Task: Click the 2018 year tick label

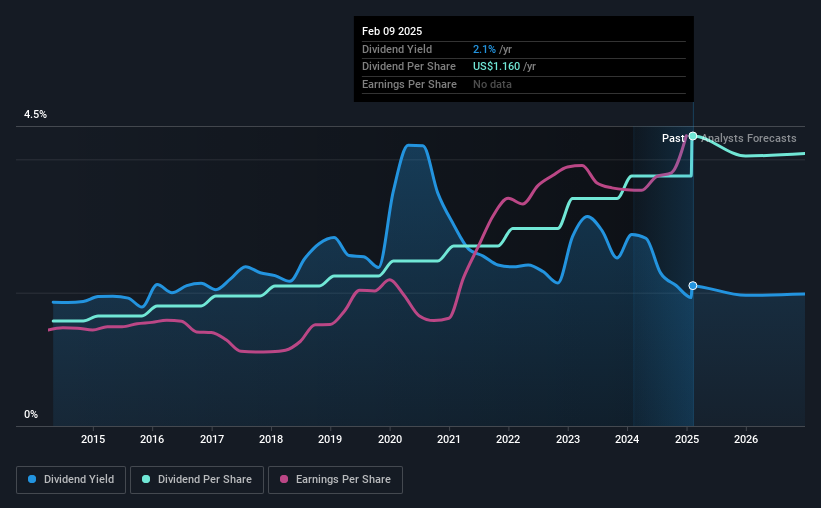Action: click(x=270, y=439)
